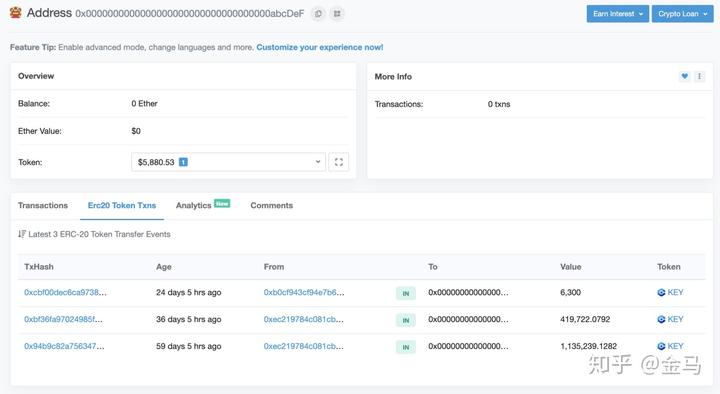Select value 419,722.0792
The image size is (720, 394).
585,319
